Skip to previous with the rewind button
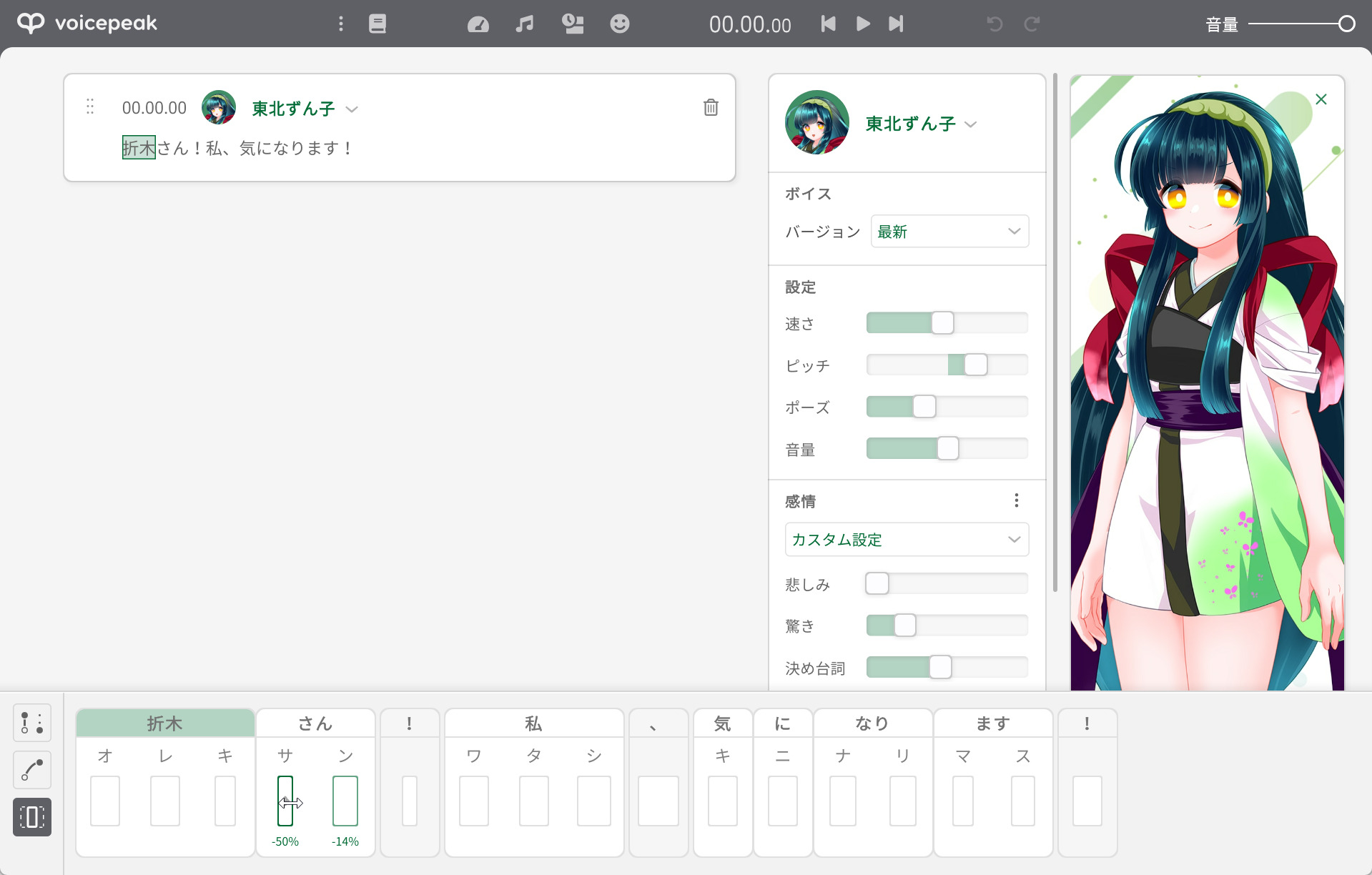Image resolution: width=1372 pixels, height=875 pixels. [828, 24]
